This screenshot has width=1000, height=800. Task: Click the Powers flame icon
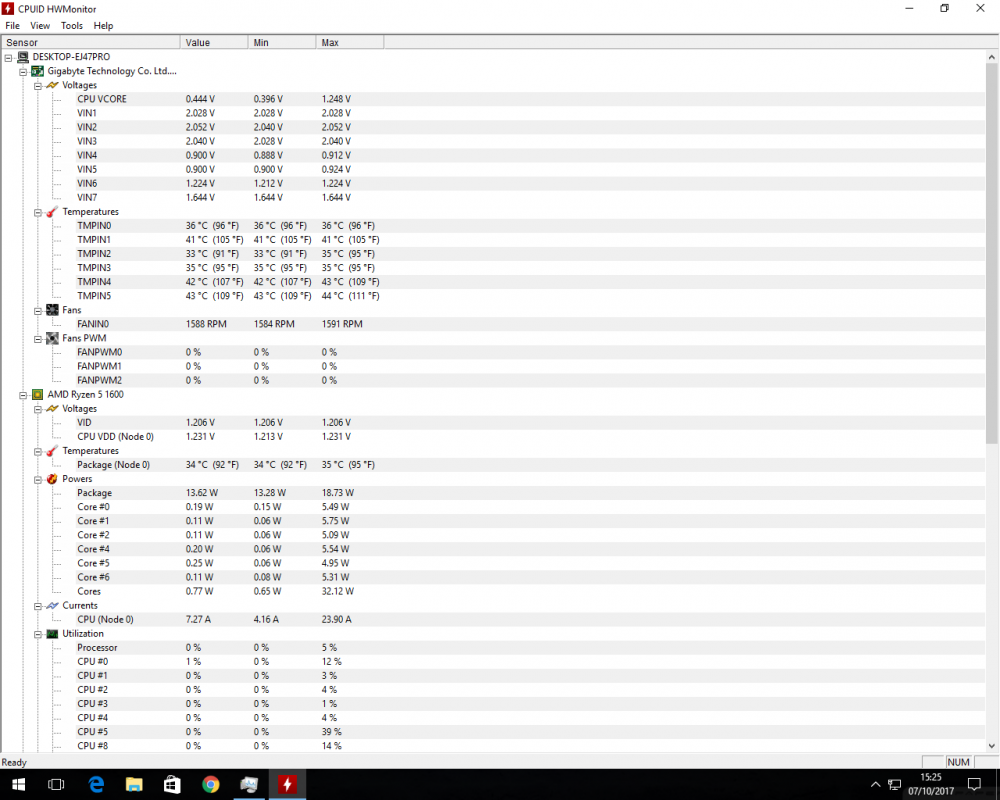click(x=52, y=479)
